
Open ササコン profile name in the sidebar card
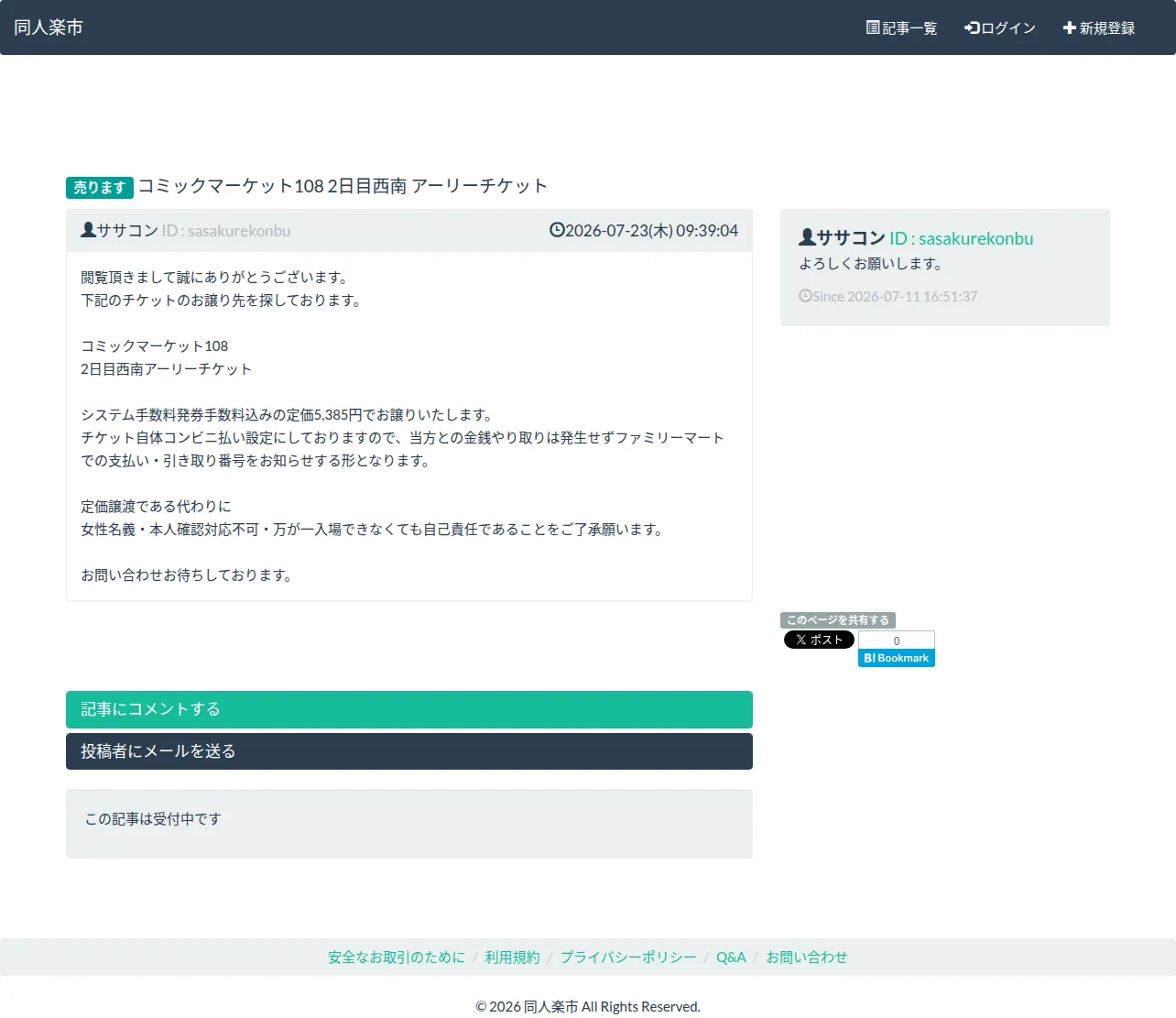click(x=851, y=238)
